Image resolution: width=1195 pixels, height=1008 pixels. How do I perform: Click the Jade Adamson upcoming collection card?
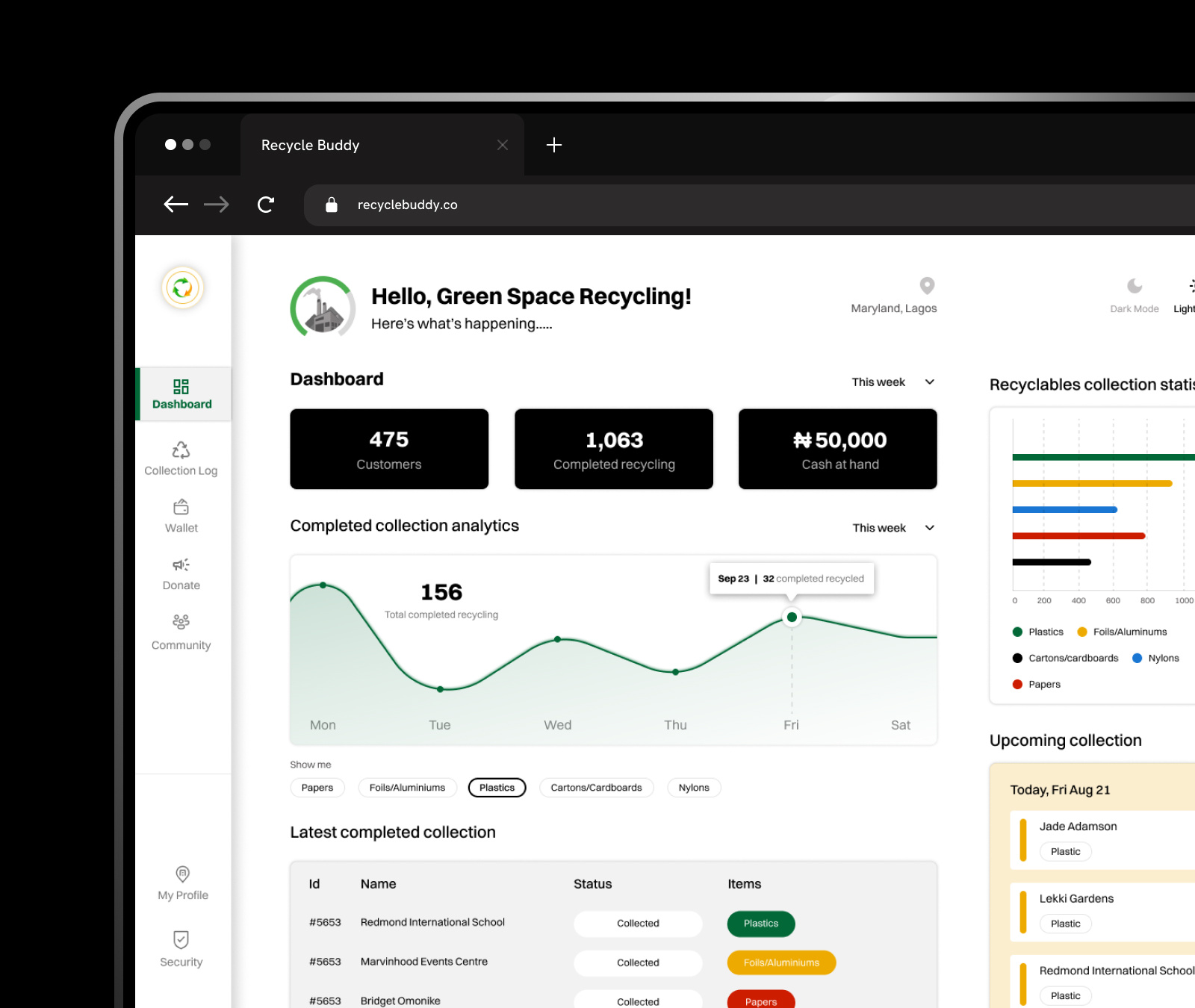[1102, 840]
